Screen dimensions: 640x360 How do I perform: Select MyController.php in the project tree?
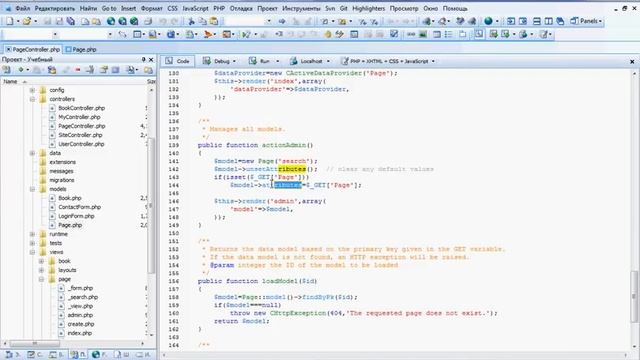[79, 117]
